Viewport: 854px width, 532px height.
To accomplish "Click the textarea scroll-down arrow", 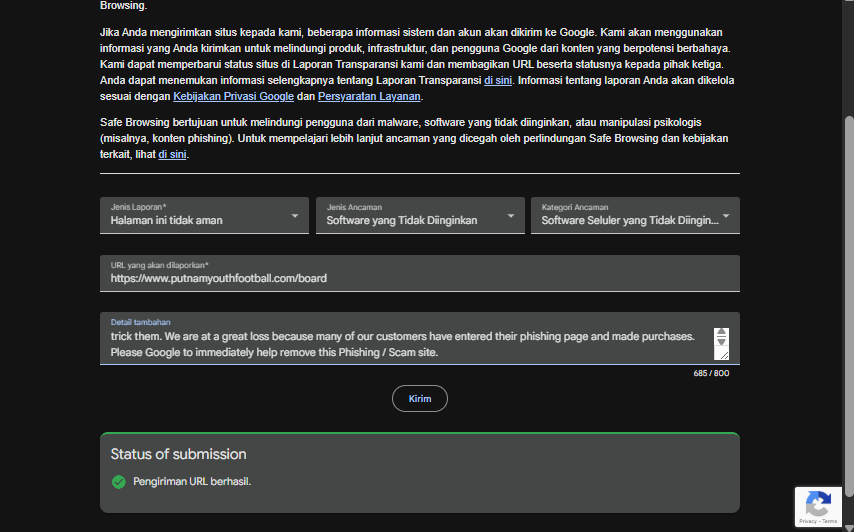I will [x=721, y=341].
